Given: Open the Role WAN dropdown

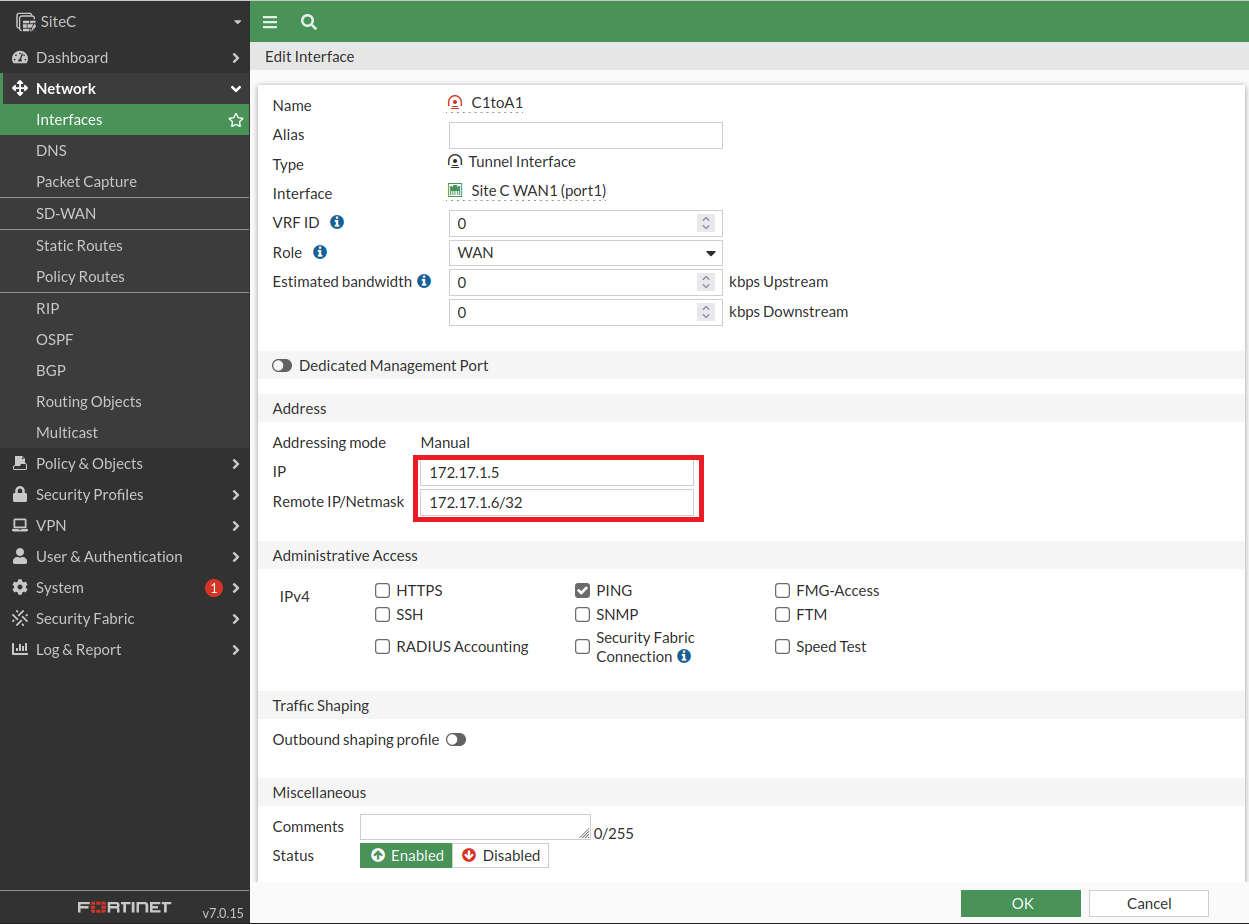Looking at the screenshot, I should (x=586, y=253).
